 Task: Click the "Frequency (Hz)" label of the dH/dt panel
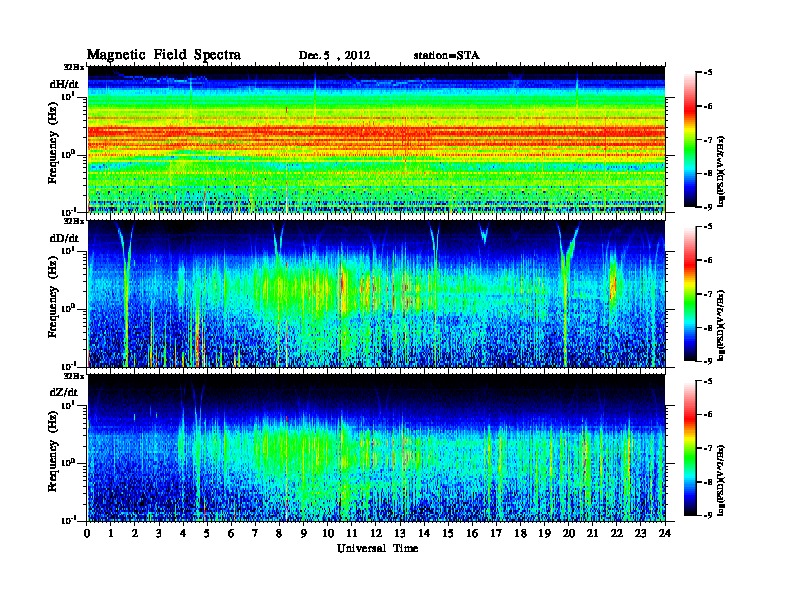(x=53, y=143)
